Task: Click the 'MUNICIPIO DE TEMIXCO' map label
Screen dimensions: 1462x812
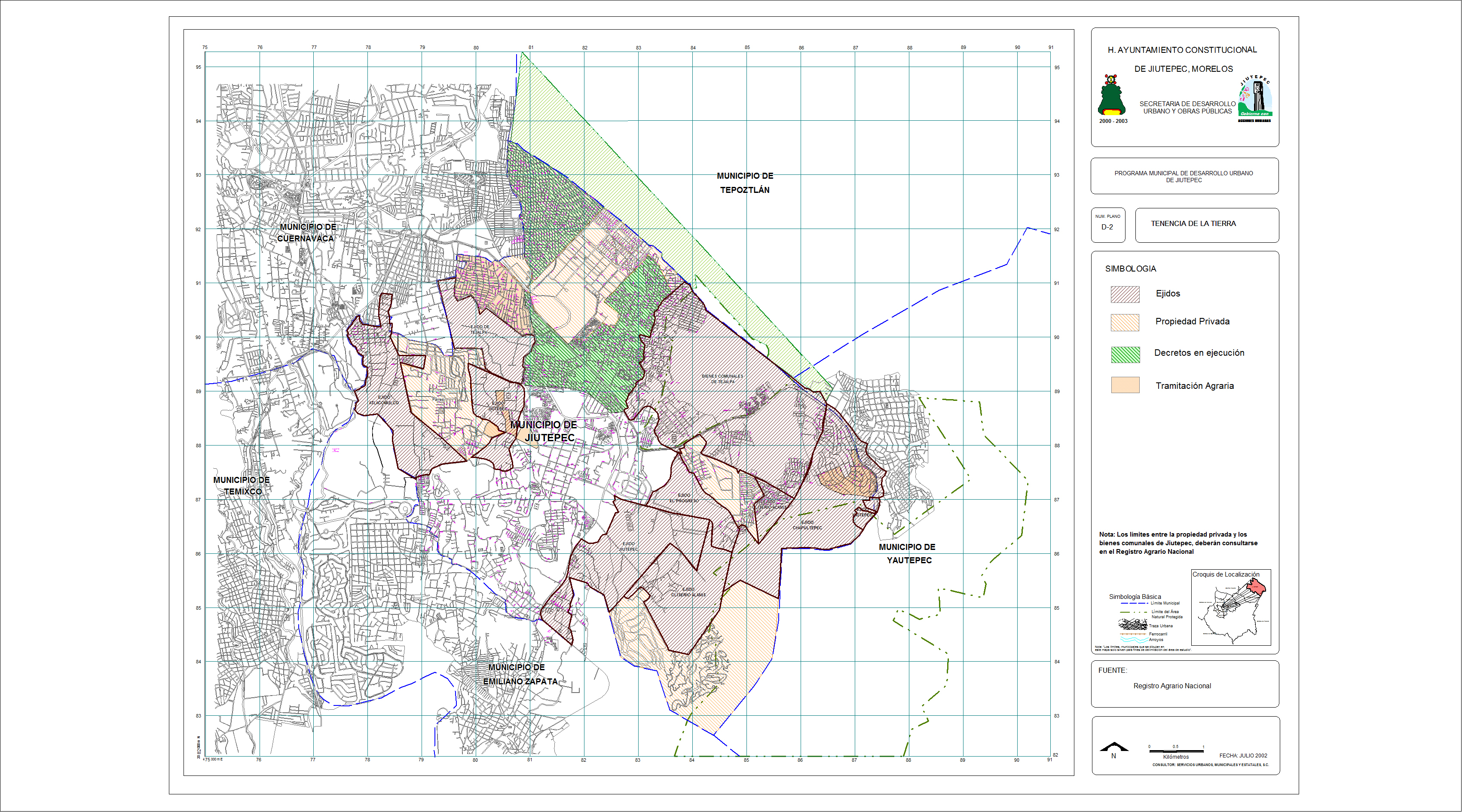Action: click(x=242, y=486)
